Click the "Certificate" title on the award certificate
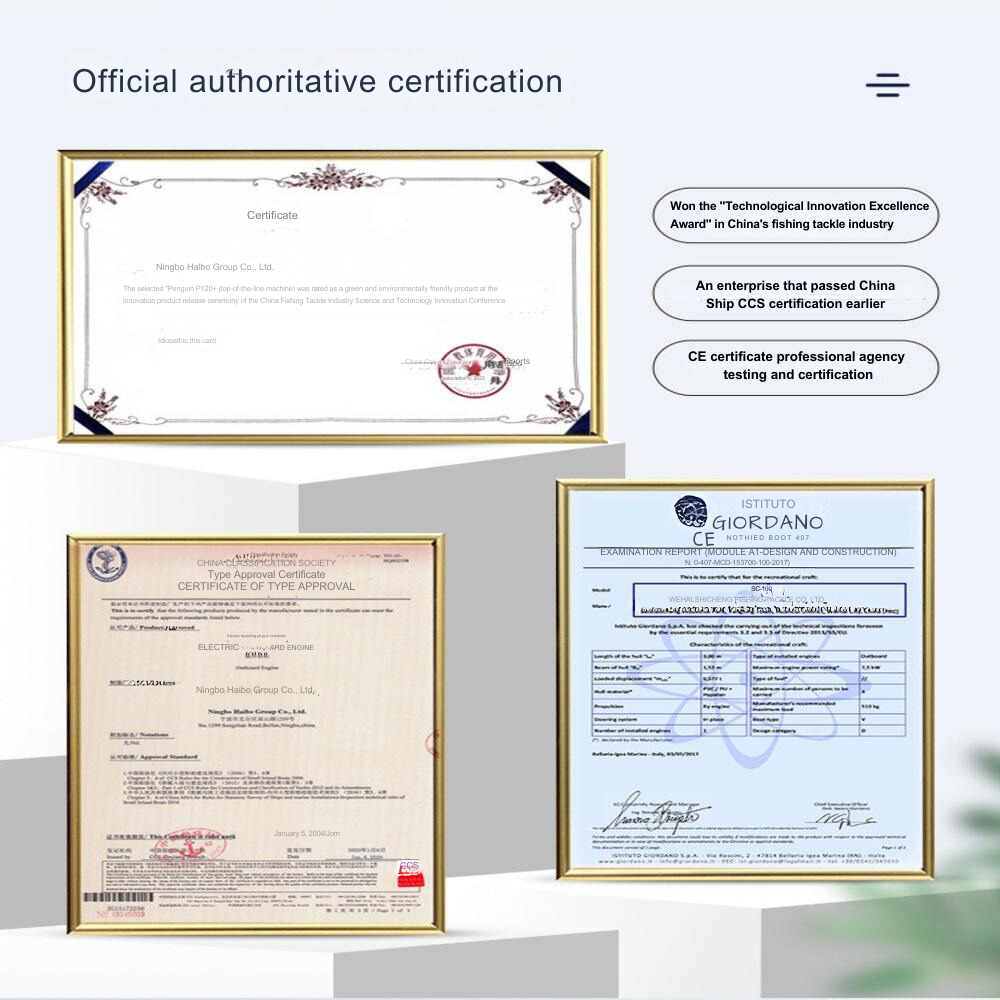 [x=272, y=216]
